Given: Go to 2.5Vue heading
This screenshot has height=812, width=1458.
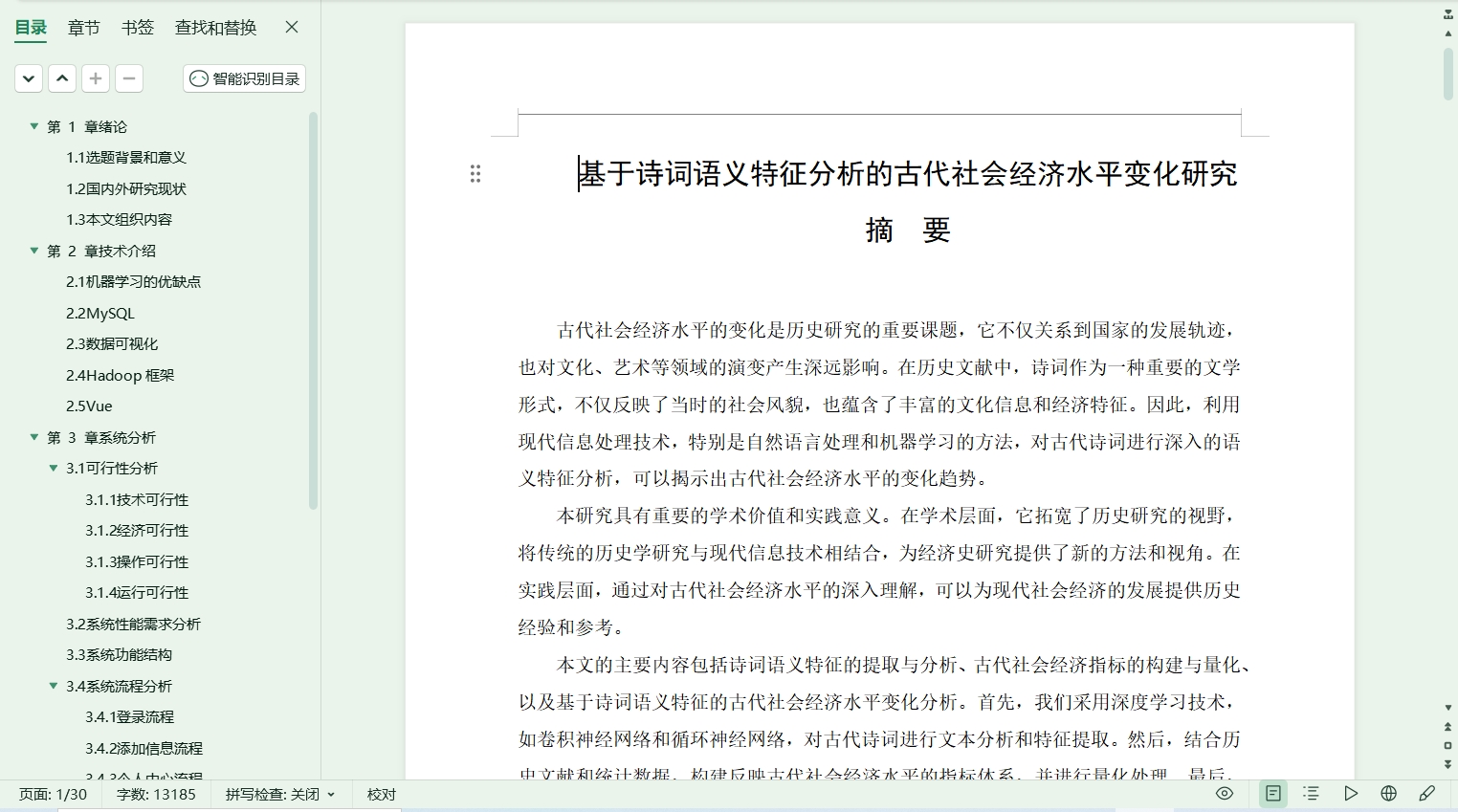Looking at the screenshot, I should [x=89, y=406].
